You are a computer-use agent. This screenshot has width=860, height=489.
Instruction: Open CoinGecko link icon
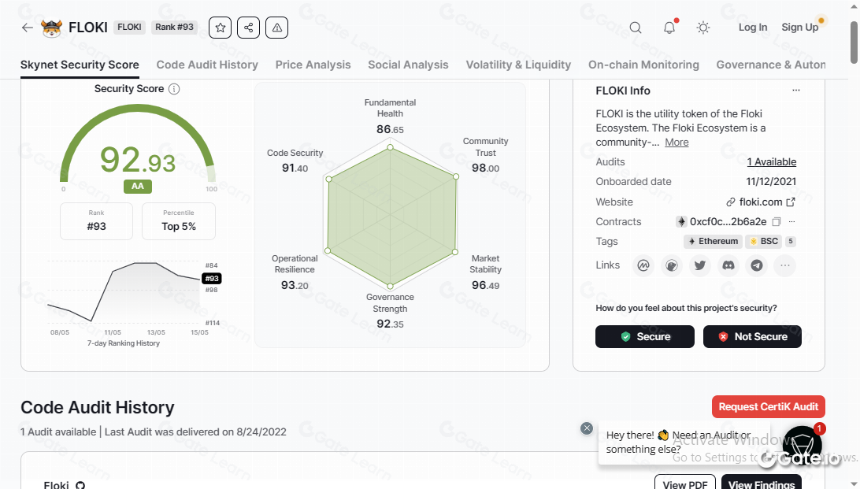pos(671,265)
